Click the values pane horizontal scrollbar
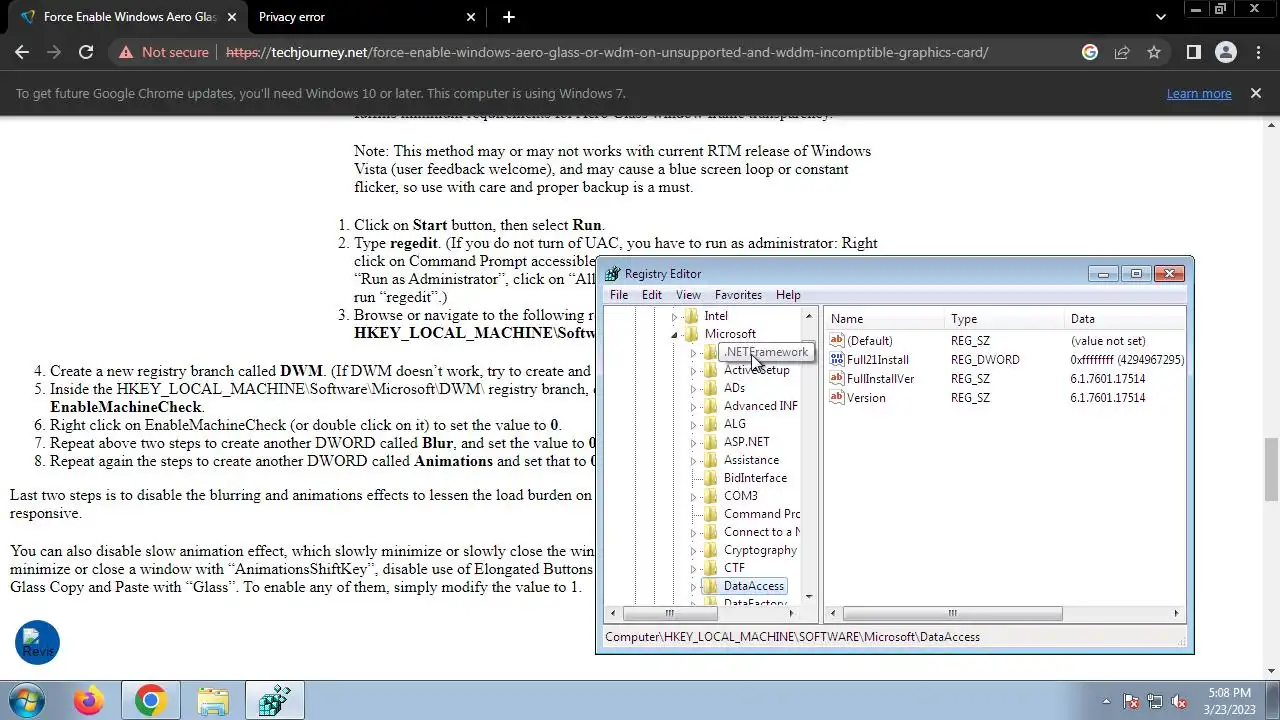Viewport: 1280px width, 720px height. pyautogui.click(x=953, y=614)
